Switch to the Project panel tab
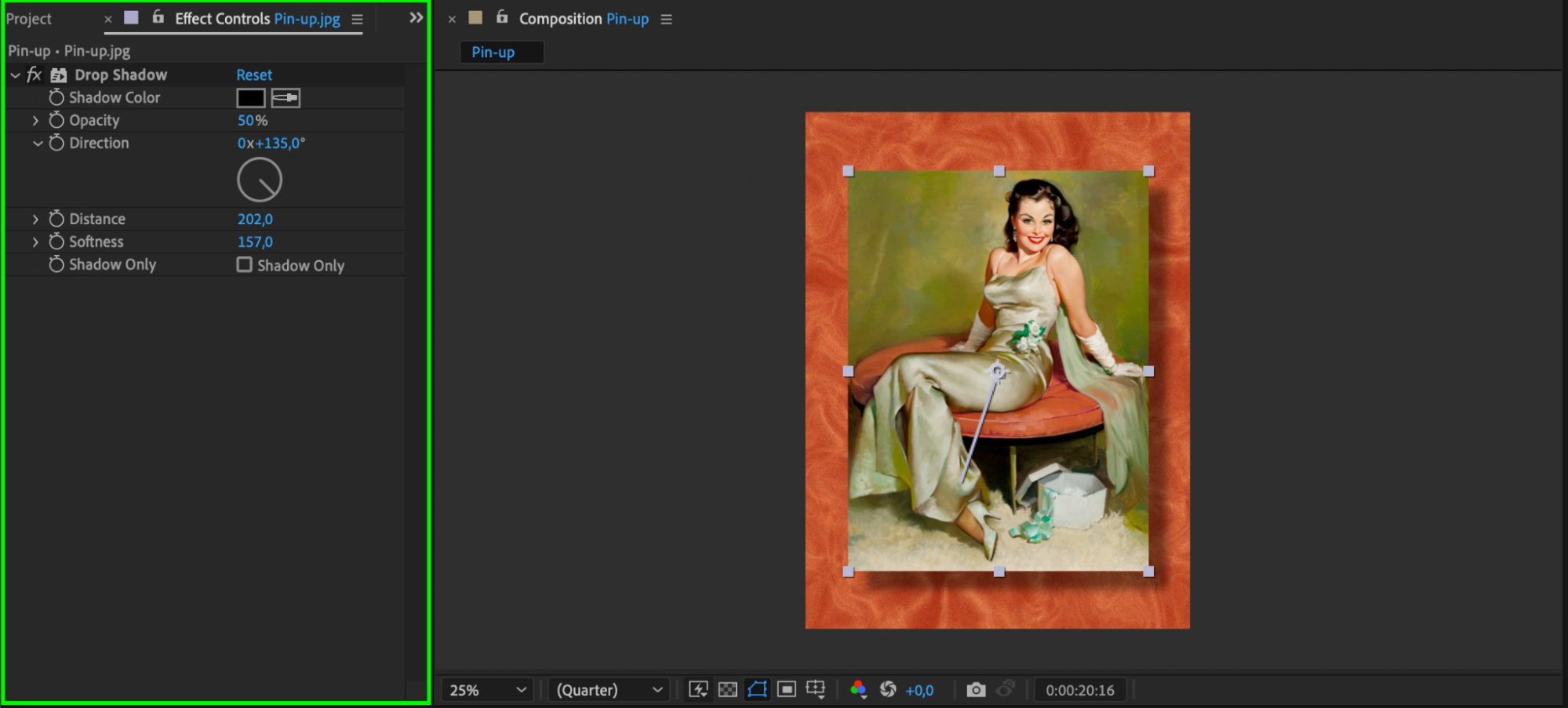The image size is (1568, 708). (29, 19)
